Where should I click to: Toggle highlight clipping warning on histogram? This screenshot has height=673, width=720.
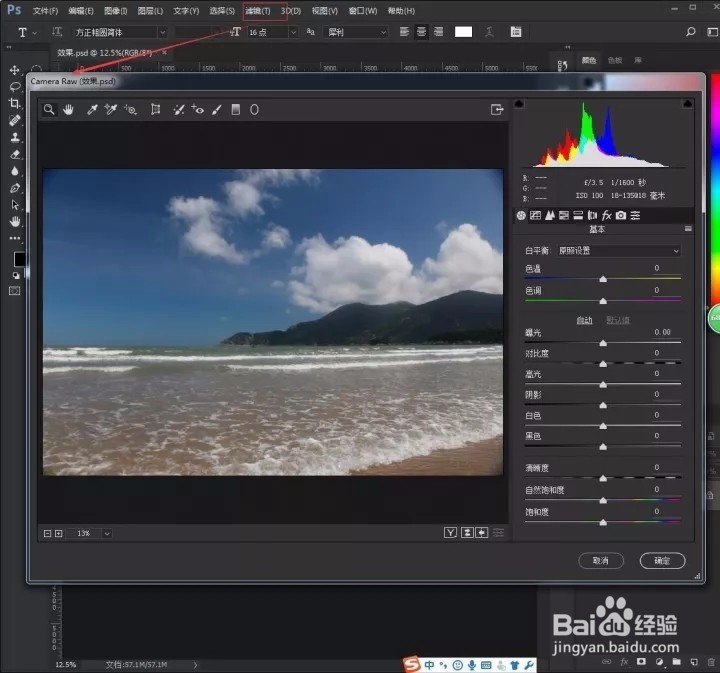[x=687, y=103]
